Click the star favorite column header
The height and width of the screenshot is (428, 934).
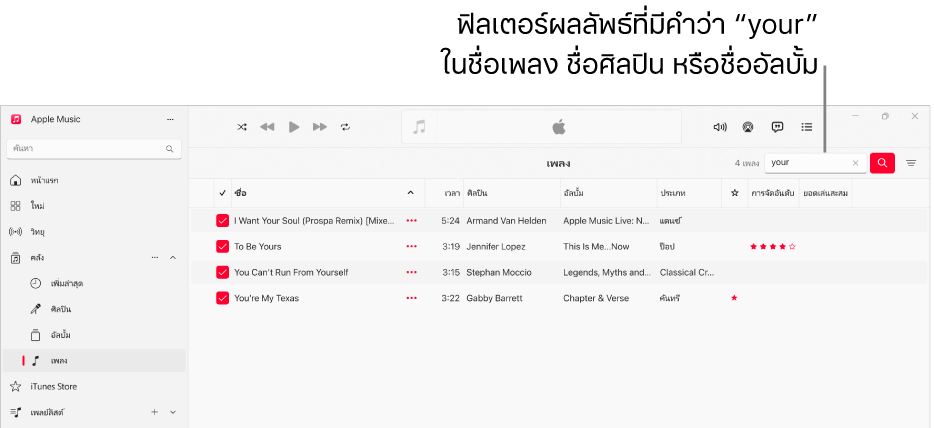[x=734, y=193]
